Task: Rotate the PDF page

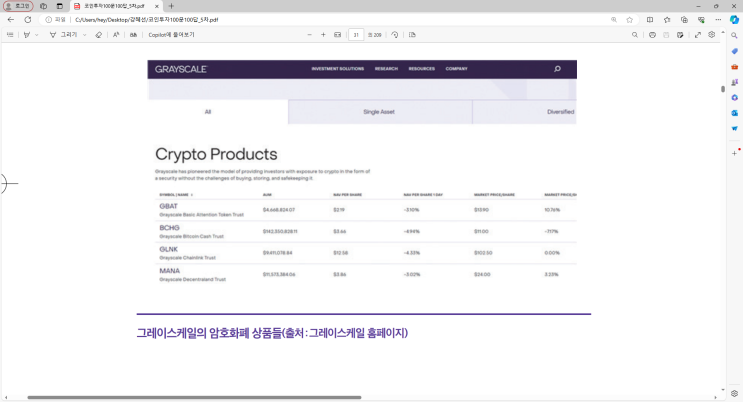Action: (395, 35)
